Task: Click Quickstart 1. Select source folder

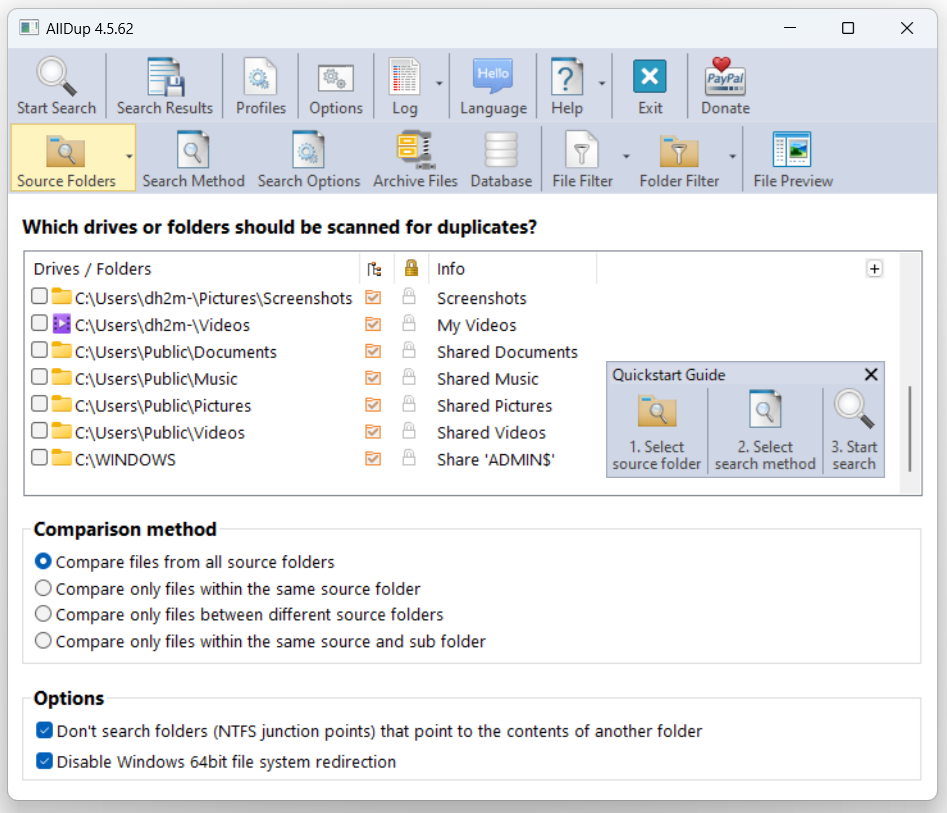Action: point(656,432)
